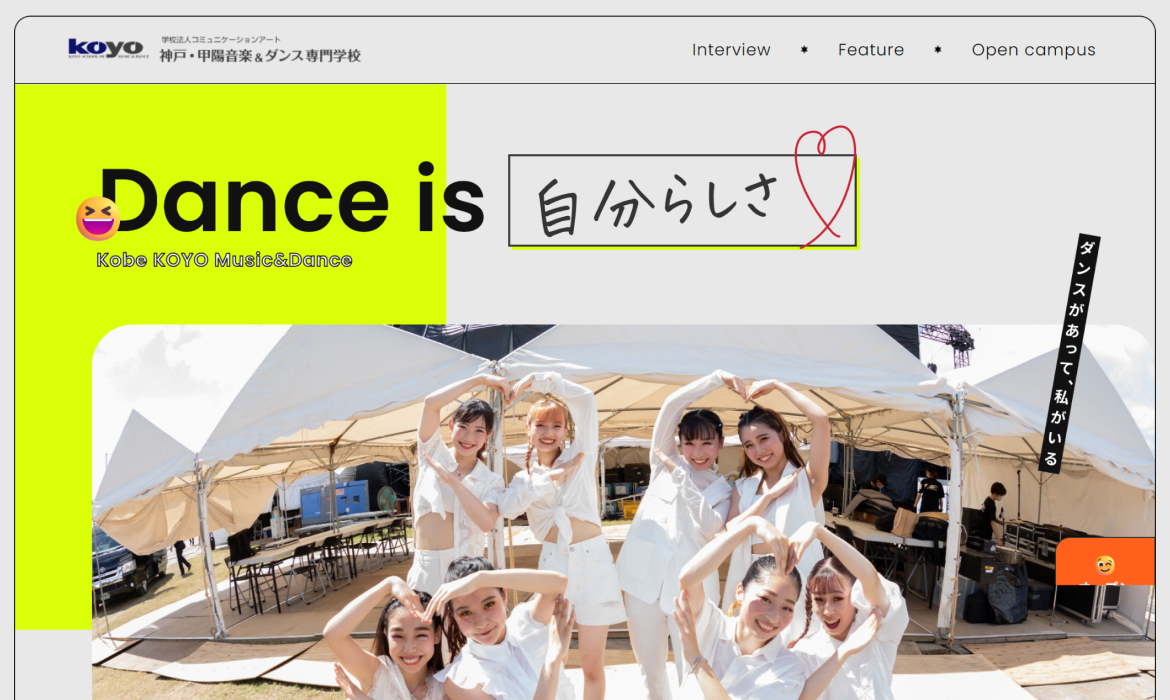Click the "Dance is" headline
Viewport: 1170px width, 700px height.
290,200
